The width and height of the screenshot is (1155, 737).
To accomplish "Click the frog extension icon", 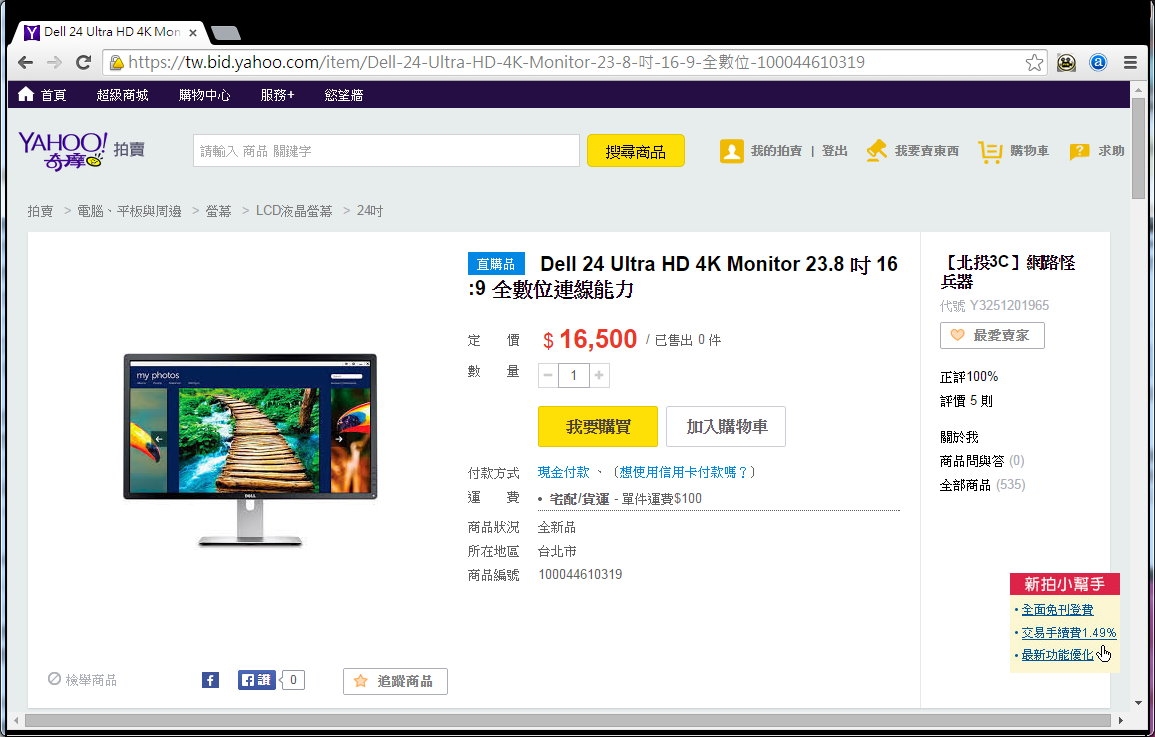I will click(1066, 63).
